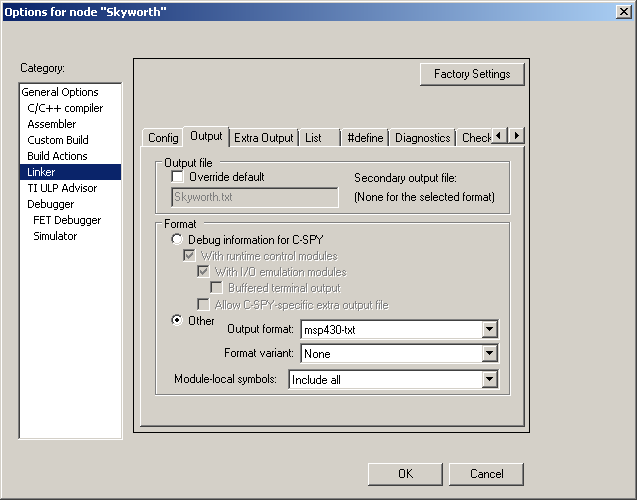Select C/C++ compiler category
Screen dimensions: 637x500
[65, 108]
